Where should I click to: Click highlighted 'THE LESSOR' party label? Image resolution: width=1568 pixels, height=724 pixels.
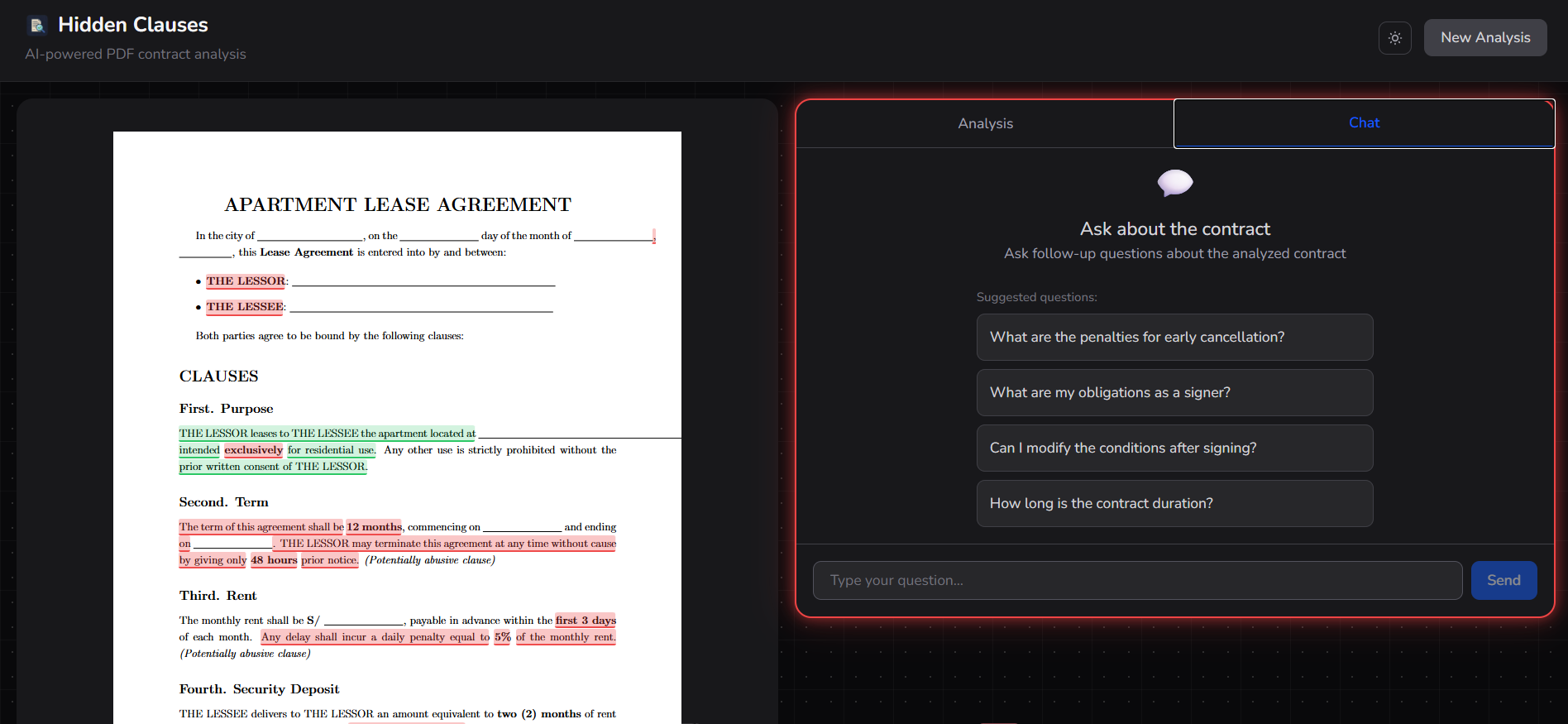[246, 281]
